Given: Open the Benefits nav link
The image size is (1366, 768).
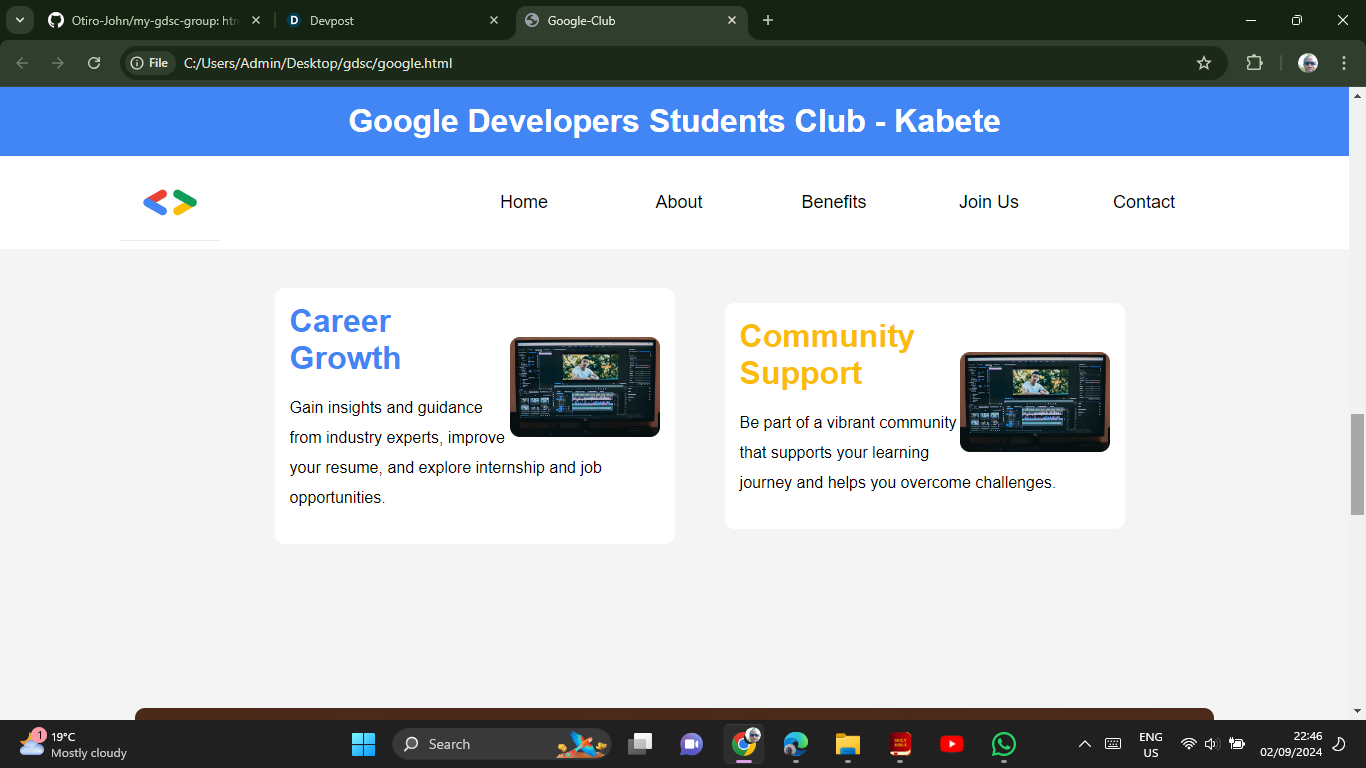Looking at the screenshot, I should [x=834, y=202].
